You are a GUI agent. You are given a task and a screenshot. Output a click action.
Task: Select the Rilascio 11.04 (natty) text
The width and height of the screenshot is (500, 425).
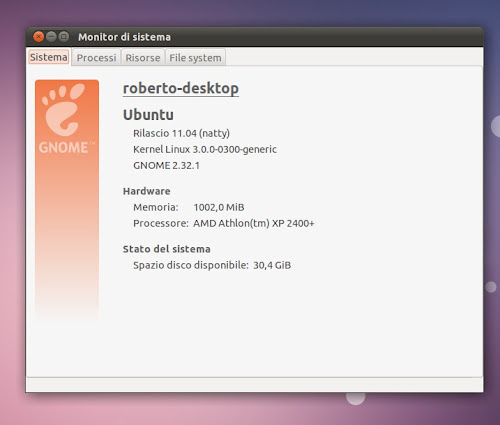pos(181,133)
